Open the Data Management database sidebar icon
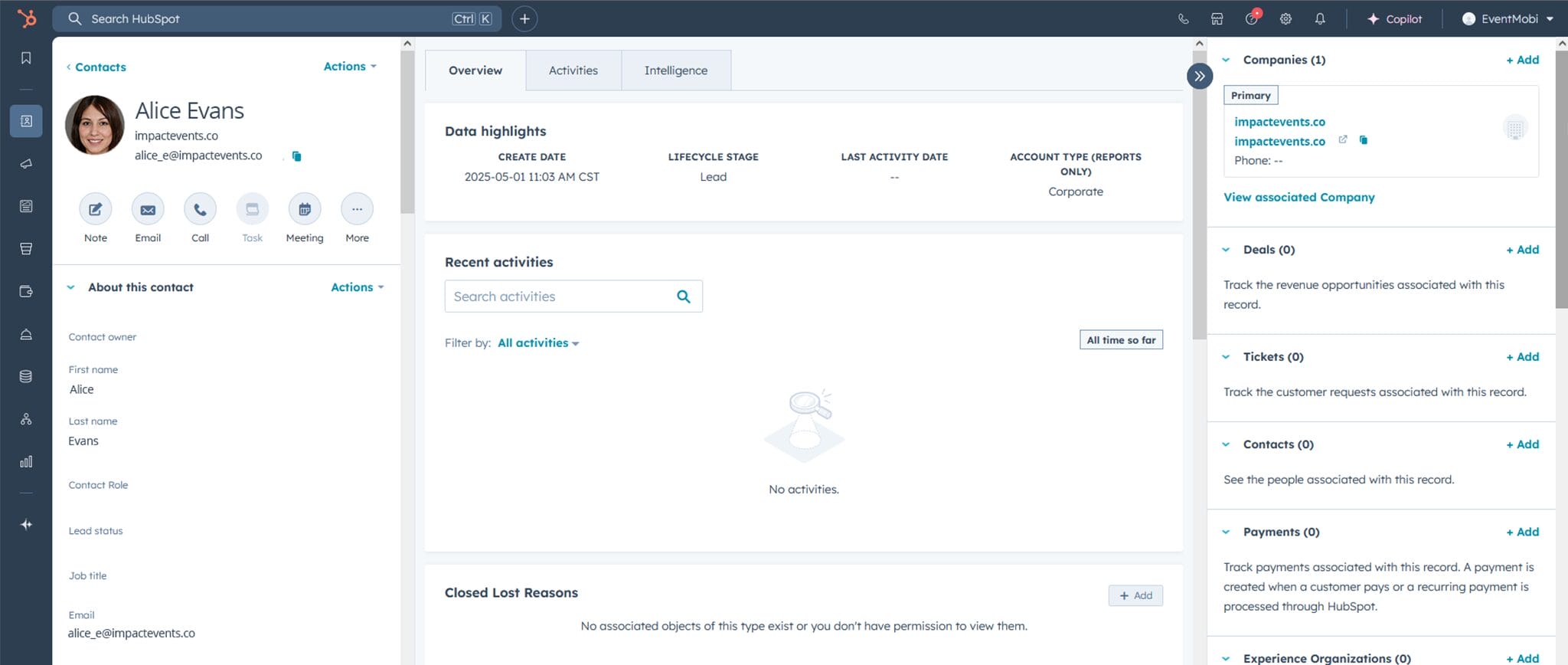 26,376
